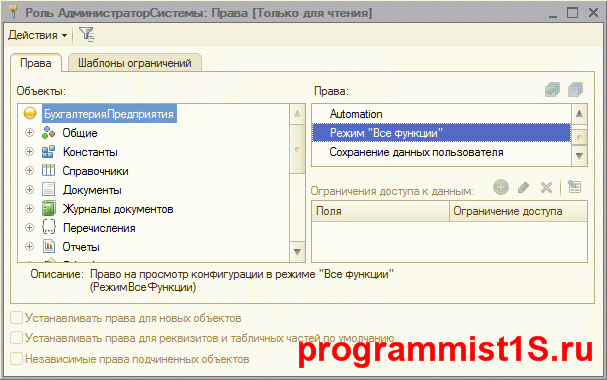Expand the Перечисления tree branch
The height and width of the screenshot is (380, 607).
pyautogui.click(x=29, y=228)
